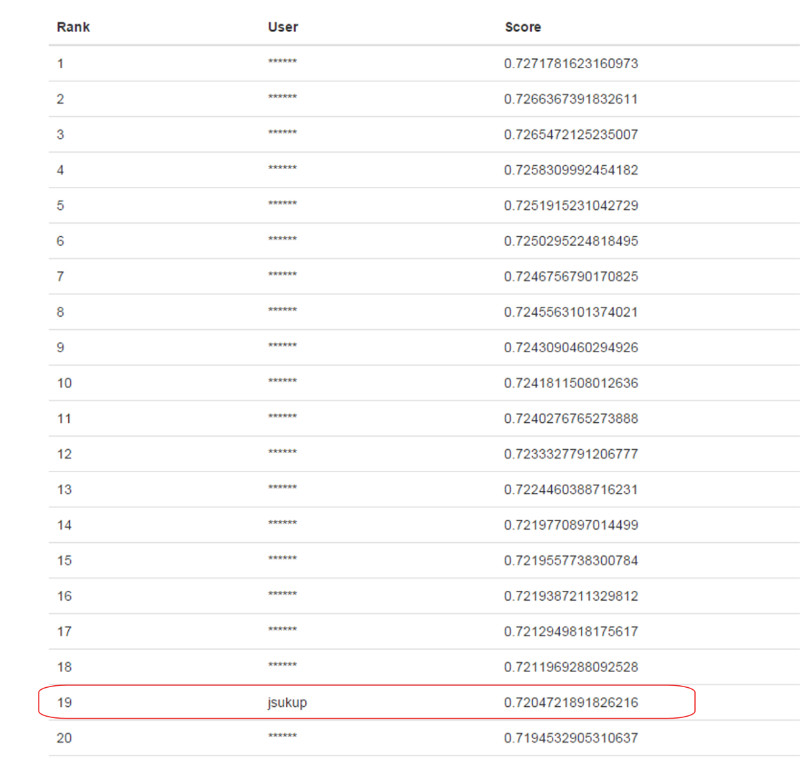This screenshot has width=800, height=758.
Task: Select score 0.7245563101374021
Action: coord(571,312)
